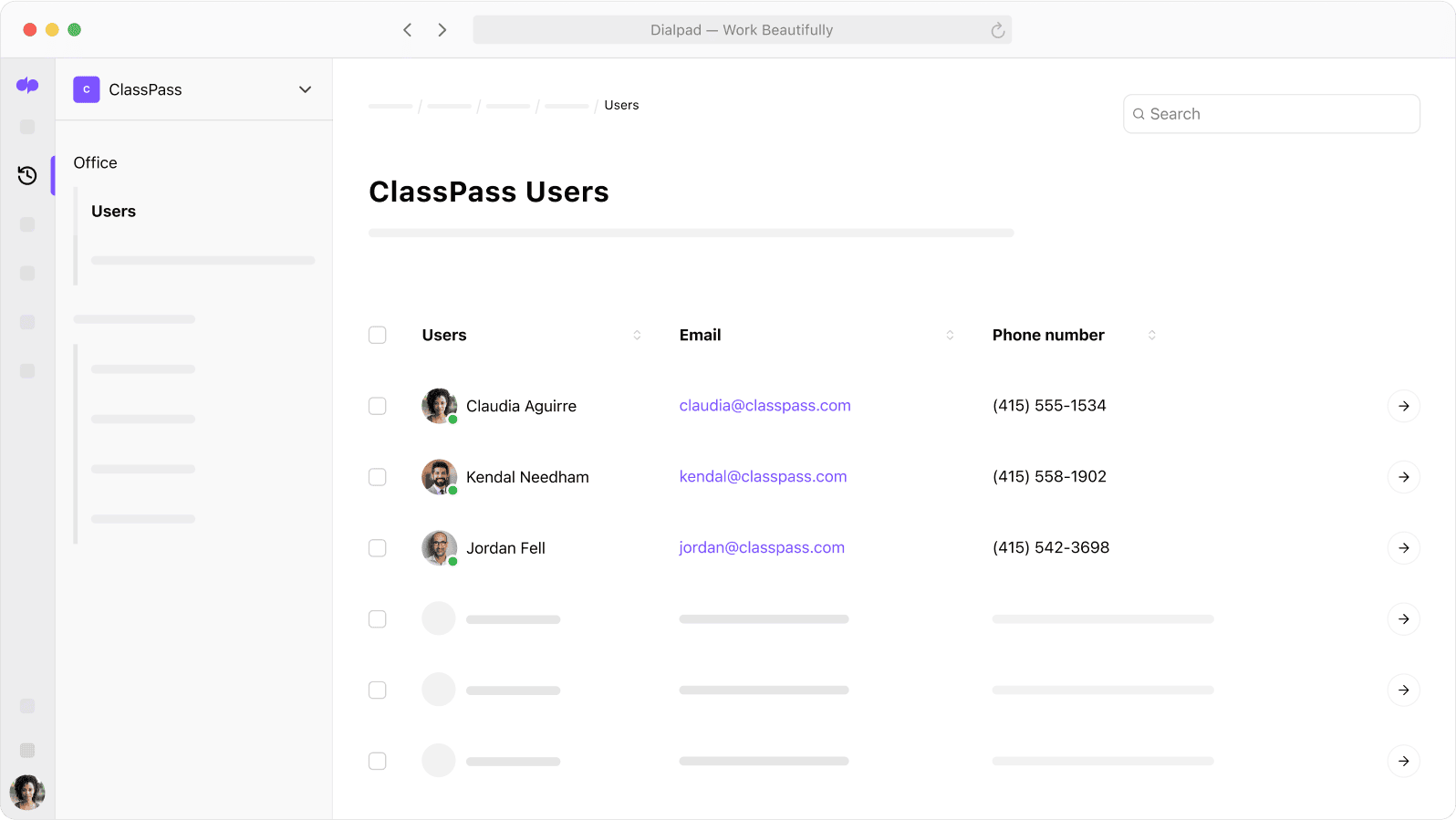Image resolution: width=1456 pixels, height=820 pixels.
Task: Sort by the Users column arrows
Action: (637, 335)
